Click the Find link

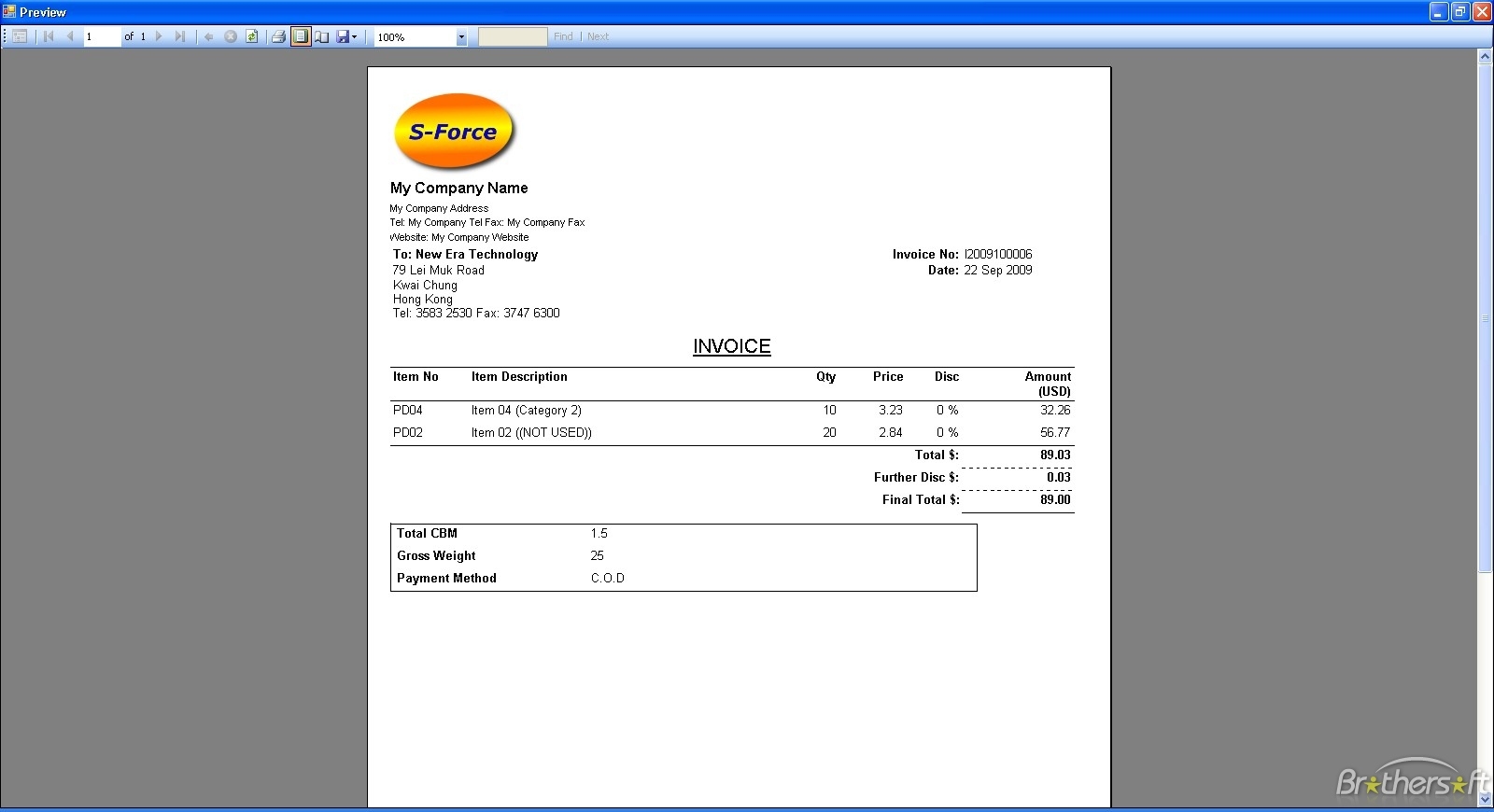[563, 36]
